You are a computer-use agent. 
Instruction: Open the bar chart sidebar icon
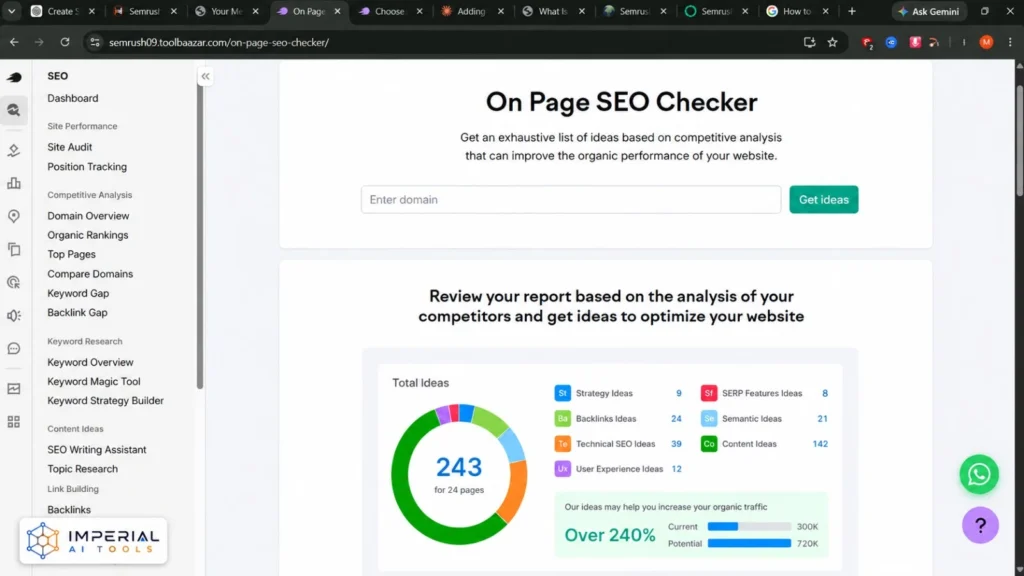[x=14, y=184]
